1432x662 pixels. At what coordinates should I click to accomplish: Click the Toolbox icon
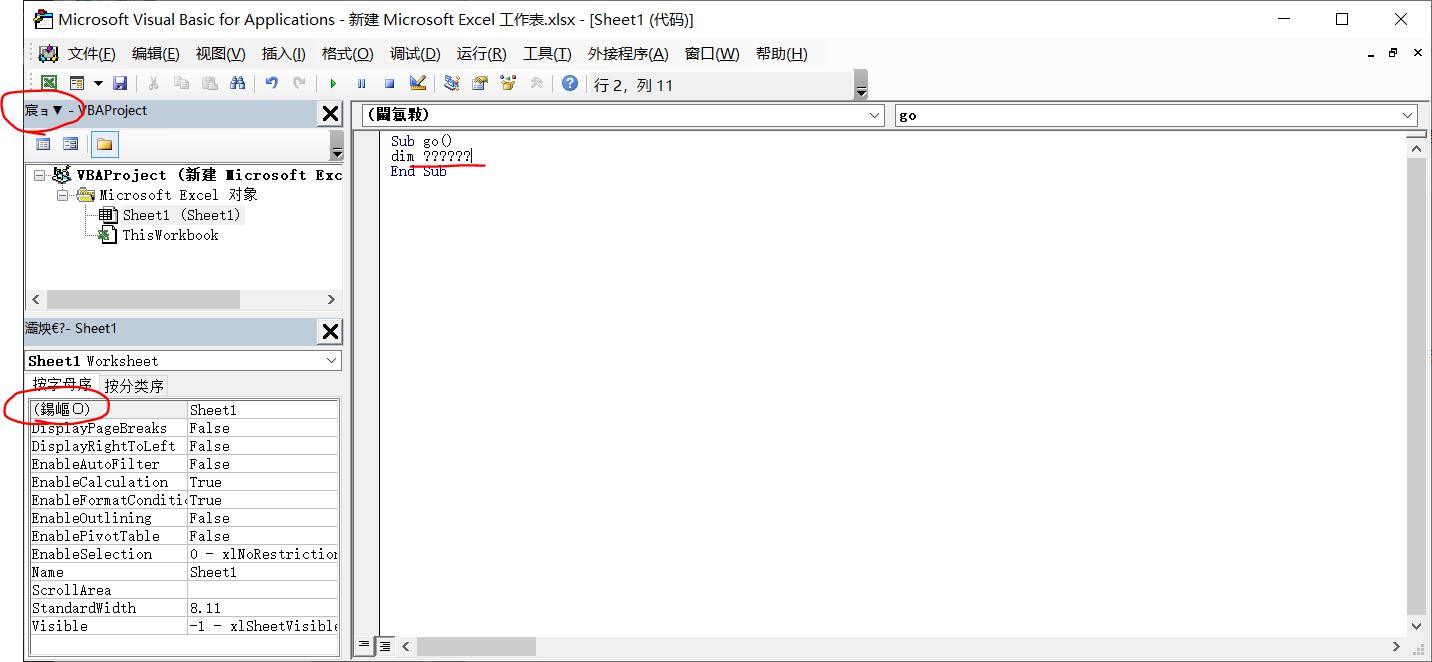[536, 84]
